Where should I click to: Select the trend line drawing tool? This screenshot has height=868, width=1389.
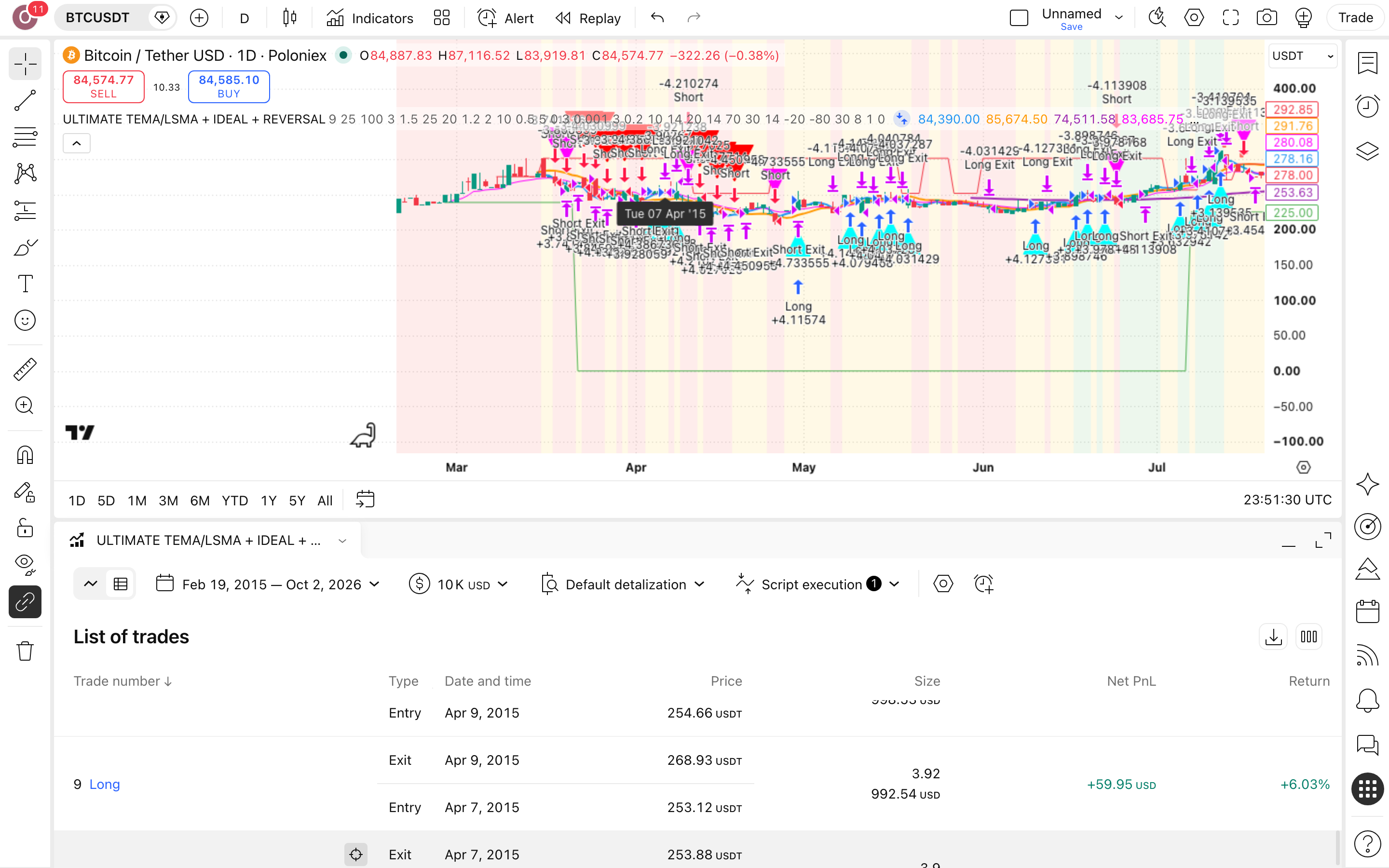pyautogui.click(x=25, y=100)
